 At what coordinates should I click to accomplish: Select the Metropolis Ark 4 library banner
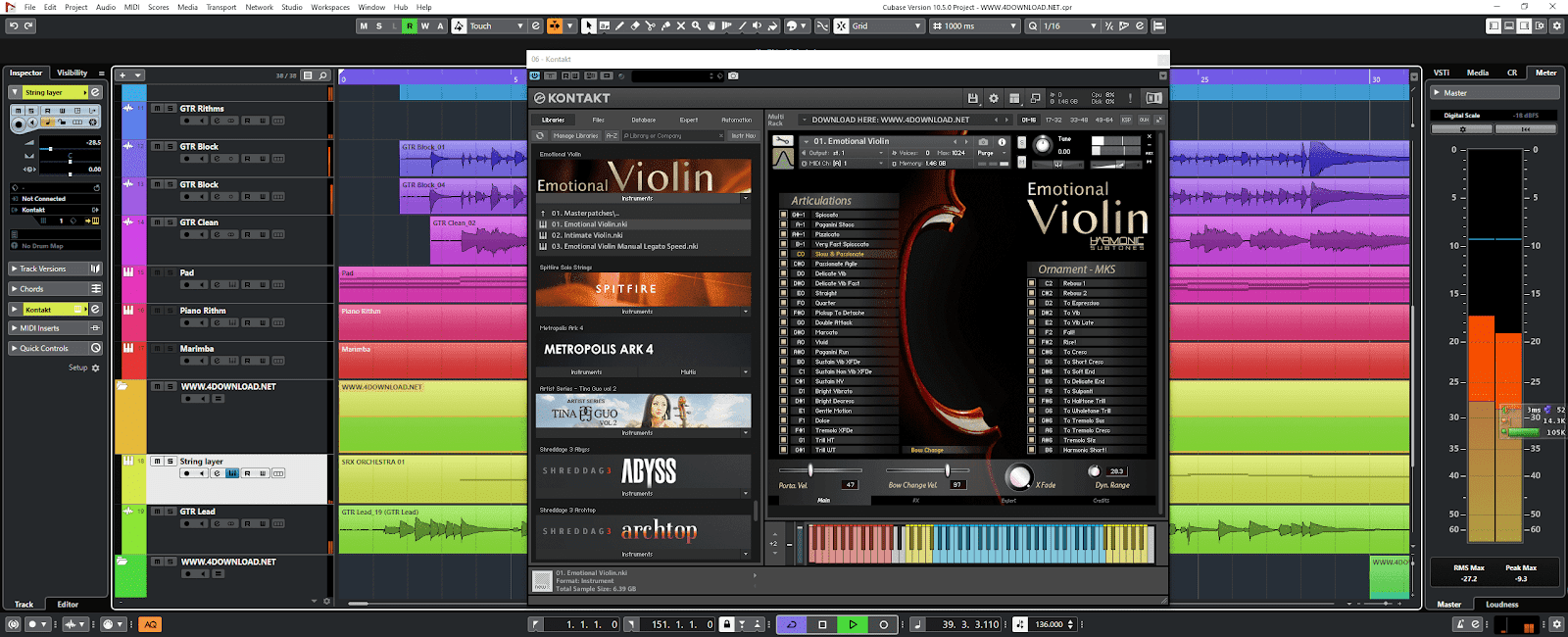644,349
